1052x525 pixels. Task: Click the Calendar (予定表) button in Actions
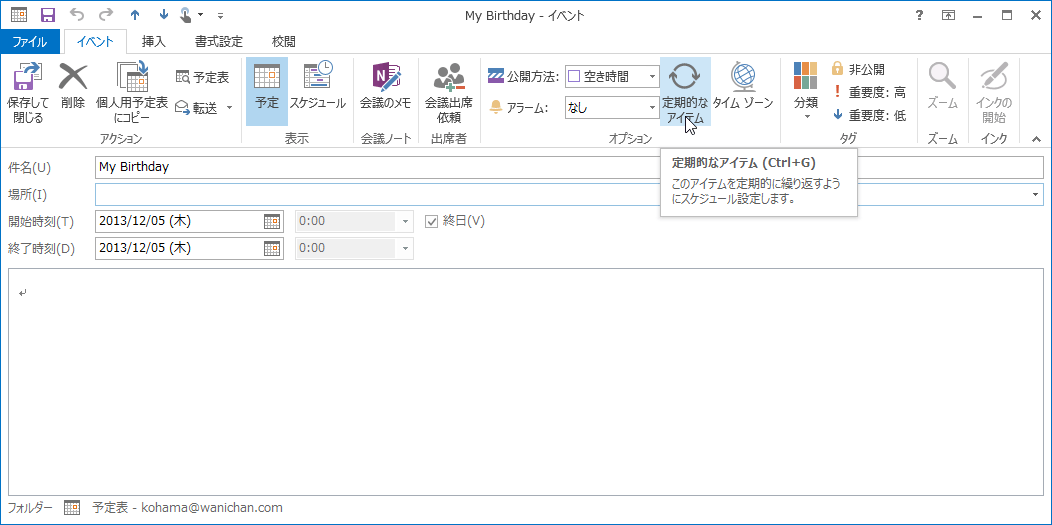pyautogui.click(x=203, y=76)
